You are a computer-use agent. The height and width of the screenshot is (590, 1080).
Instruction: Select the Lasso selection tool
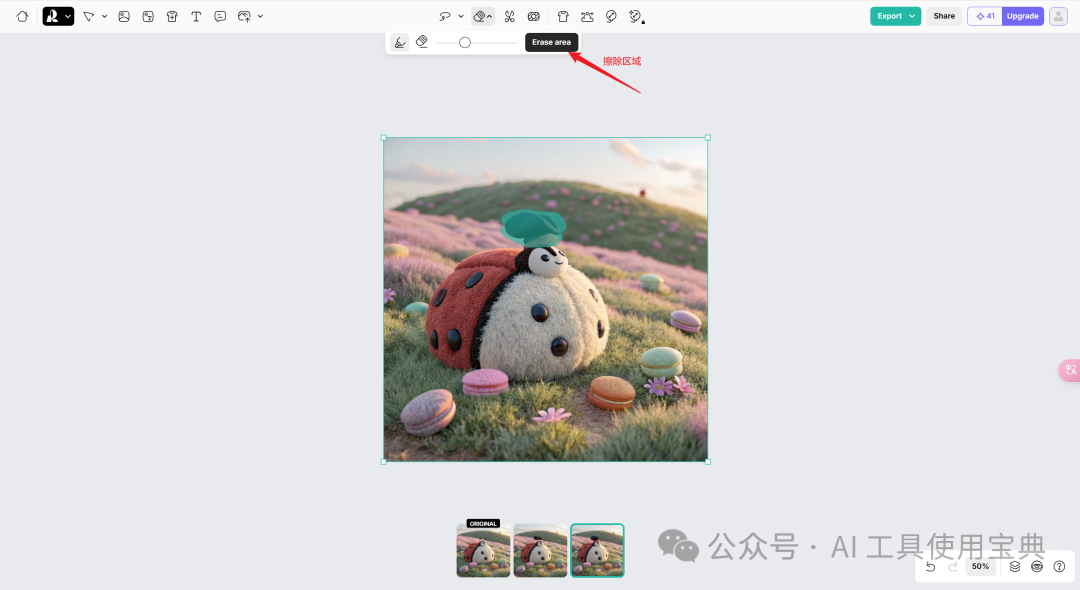click(x=446, y=16)
